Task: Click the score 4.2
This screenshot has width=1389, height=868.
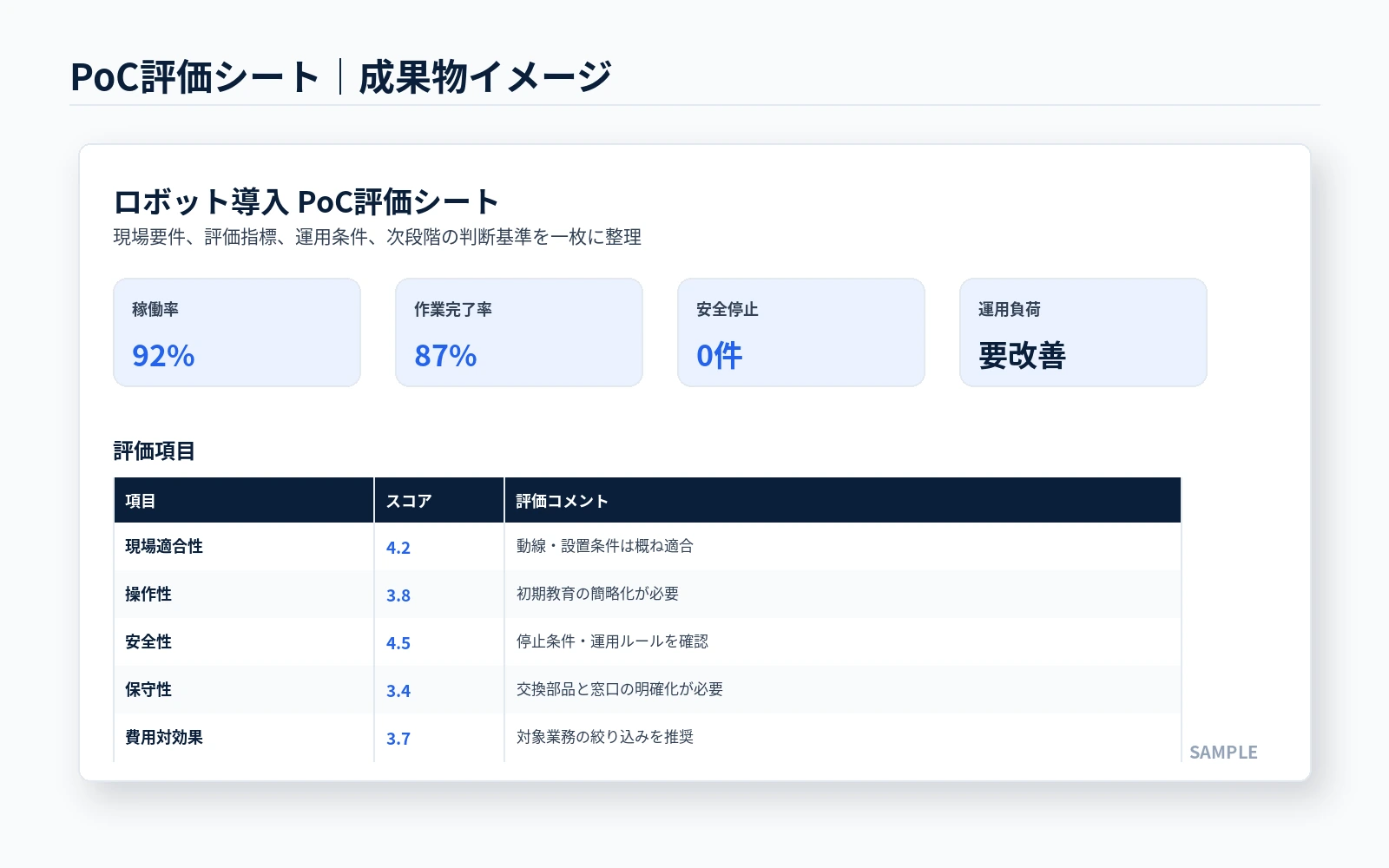Action: 398,548
